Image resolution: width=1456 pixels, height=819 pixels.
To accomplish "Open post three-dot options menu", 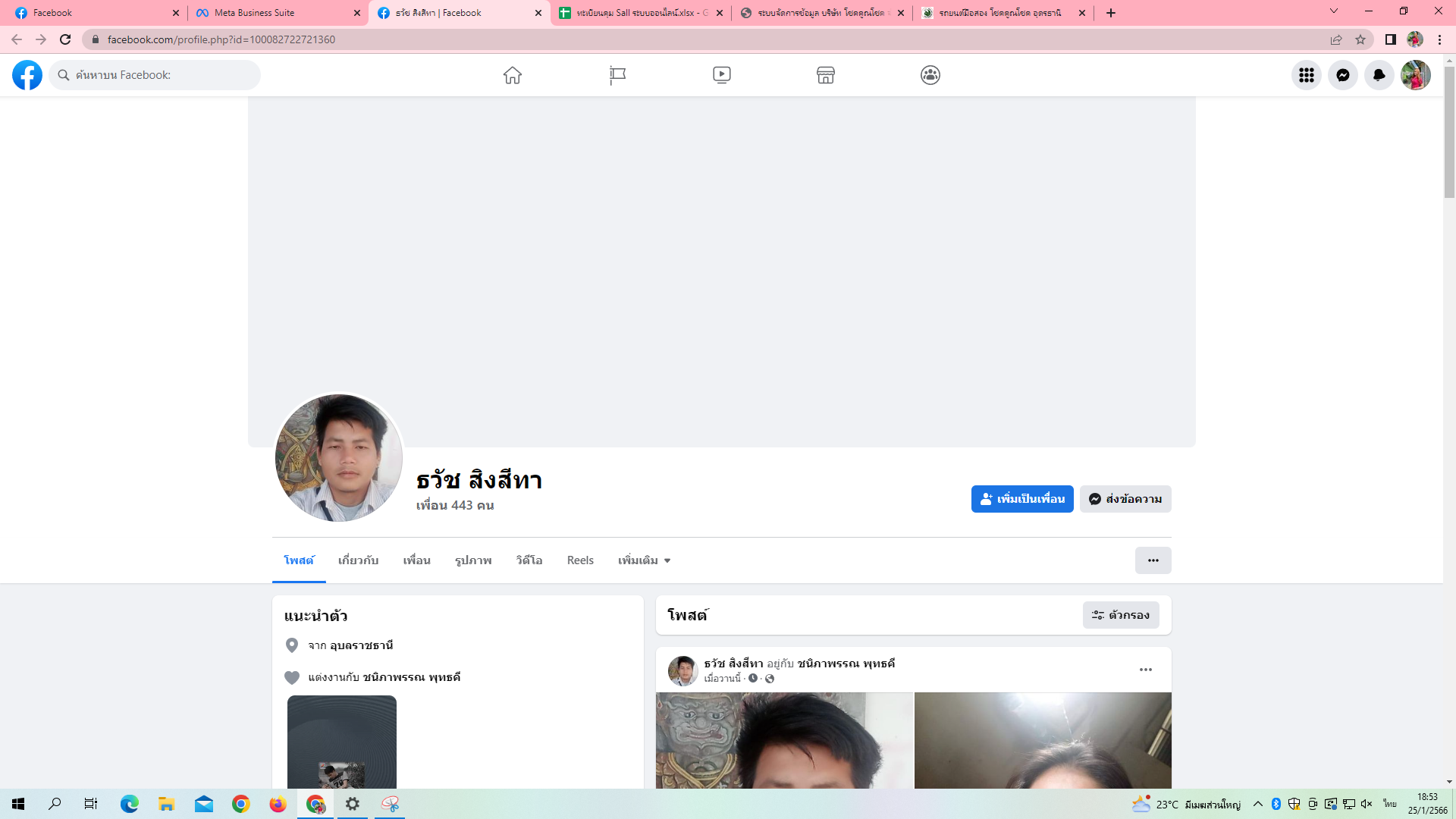I will pos(1145,670).
